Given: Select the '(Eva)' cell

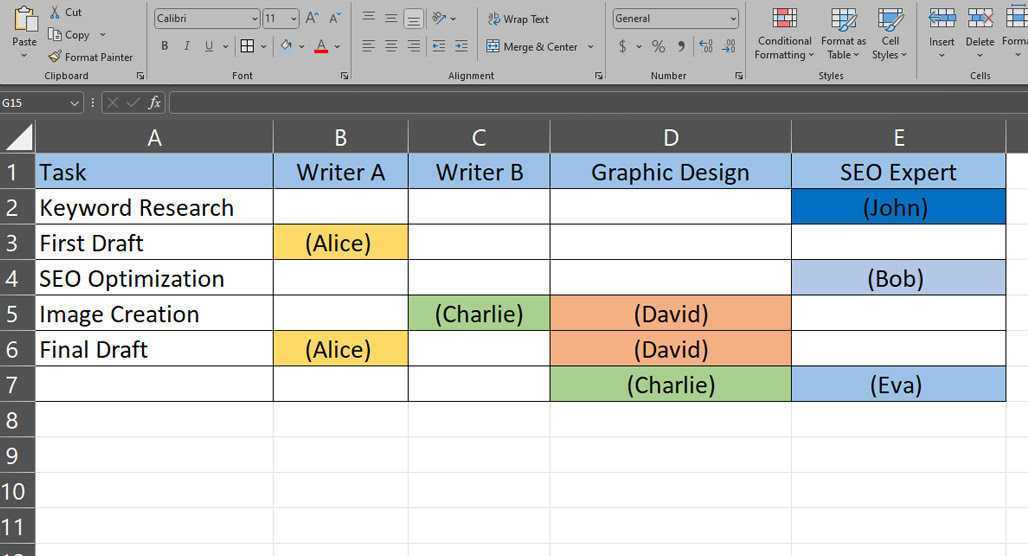Looking at the screenshot, I should coord(898,384).
